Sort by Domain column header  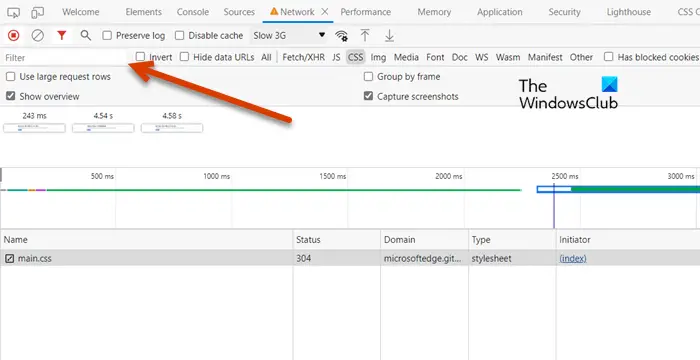(425, 240)
